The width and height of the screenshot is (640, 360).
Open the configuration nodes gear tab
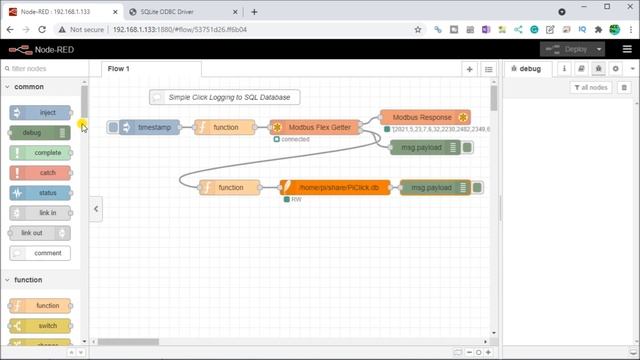point(616,69)
